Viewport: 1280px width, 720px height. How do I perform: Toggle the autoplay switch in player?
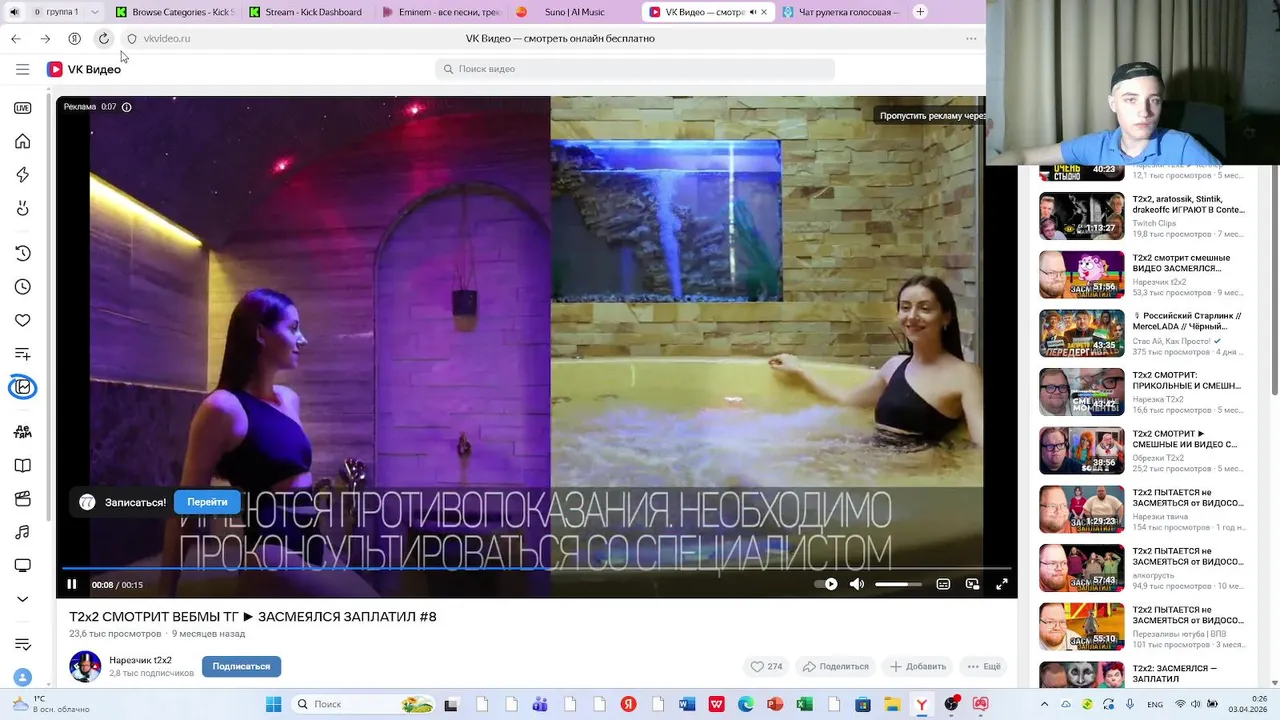(x=826, y=584)
